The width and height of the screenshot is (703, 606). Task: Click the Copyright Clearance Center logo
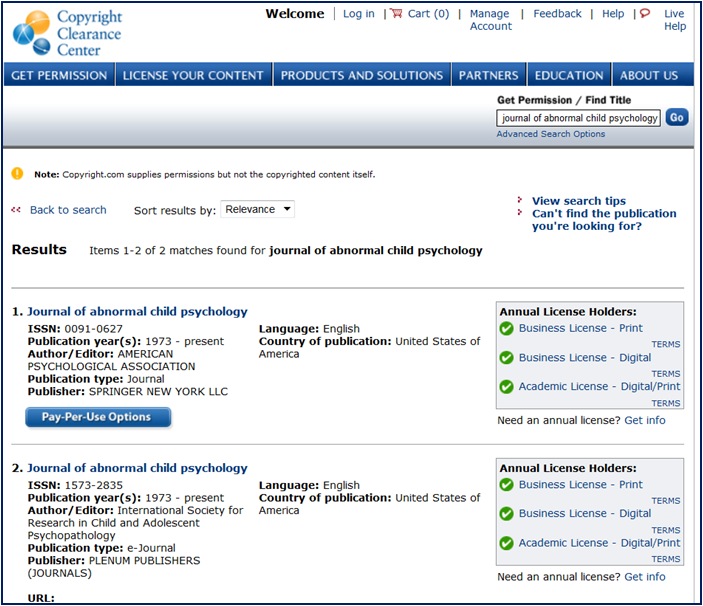pyautogui.click(x=67, y=32)
